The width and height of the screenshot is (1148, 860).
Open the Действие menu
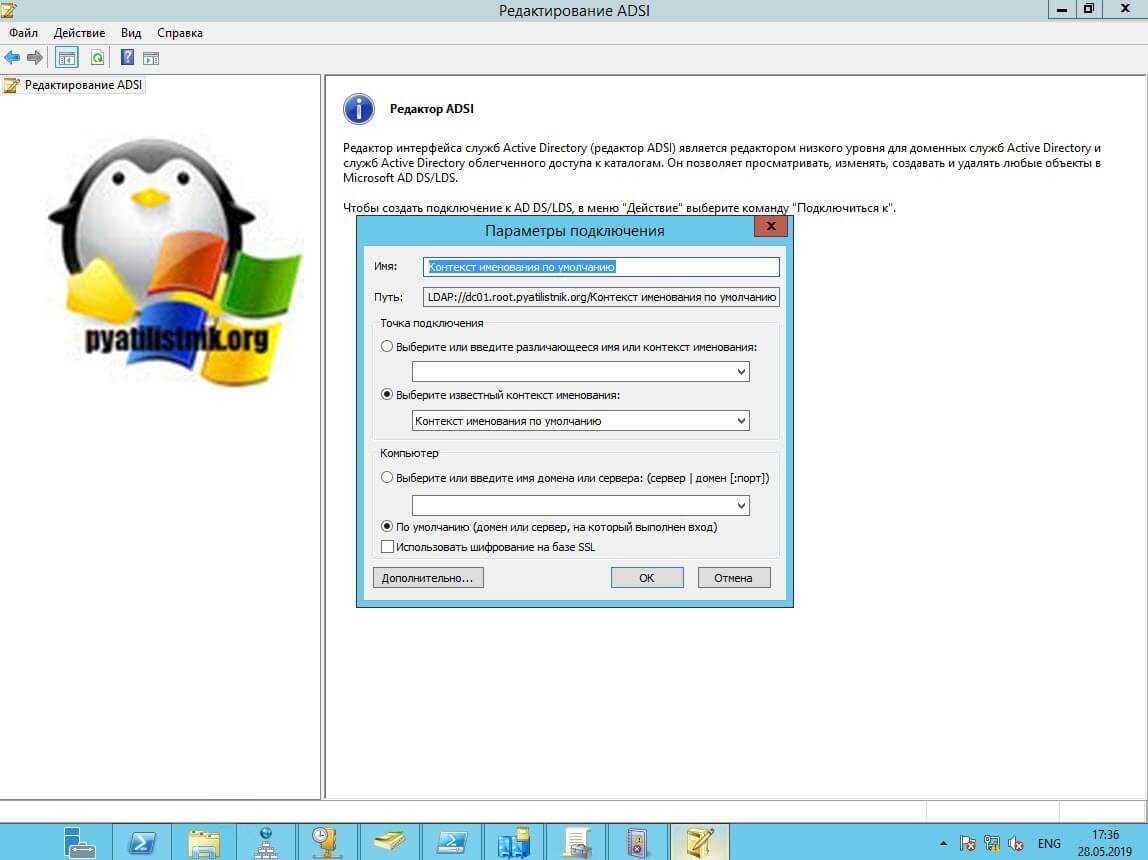coord(79,33)
